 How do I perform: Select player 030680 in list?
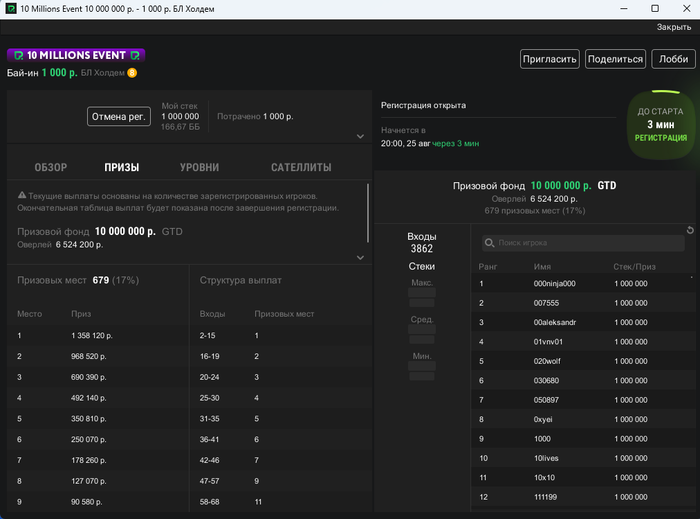[583, 381]
